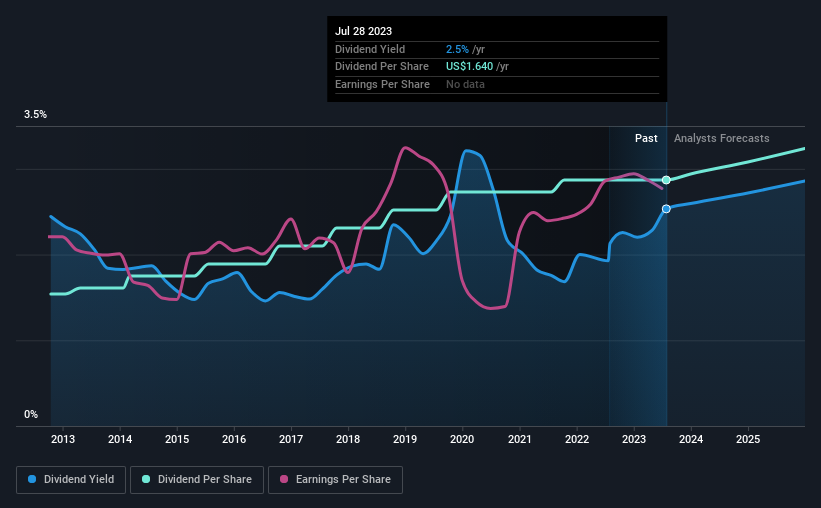This screenshot has width=821, height=508.
Task: Toggle the Dividend Per Share legend button
Action: coord(197,480)
